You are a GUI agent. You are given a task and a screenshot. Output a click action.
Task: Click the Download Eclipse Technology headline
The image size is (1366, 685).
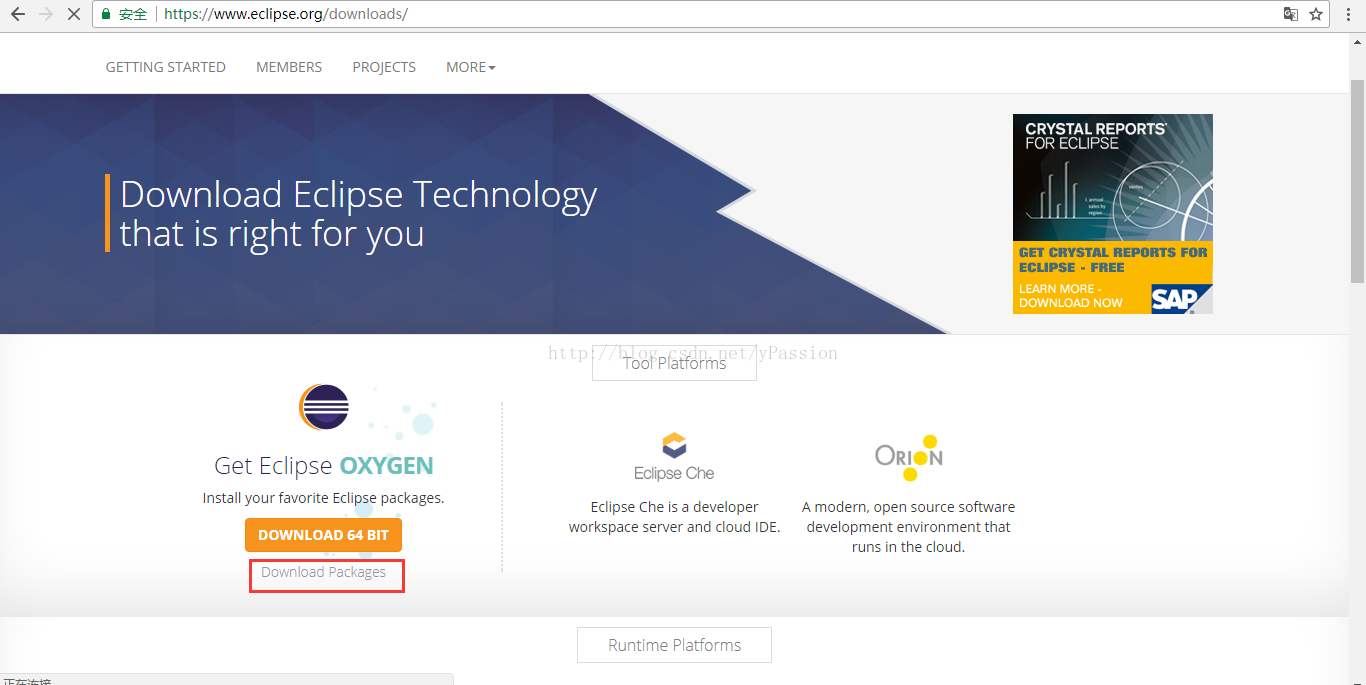coord(358,213)
